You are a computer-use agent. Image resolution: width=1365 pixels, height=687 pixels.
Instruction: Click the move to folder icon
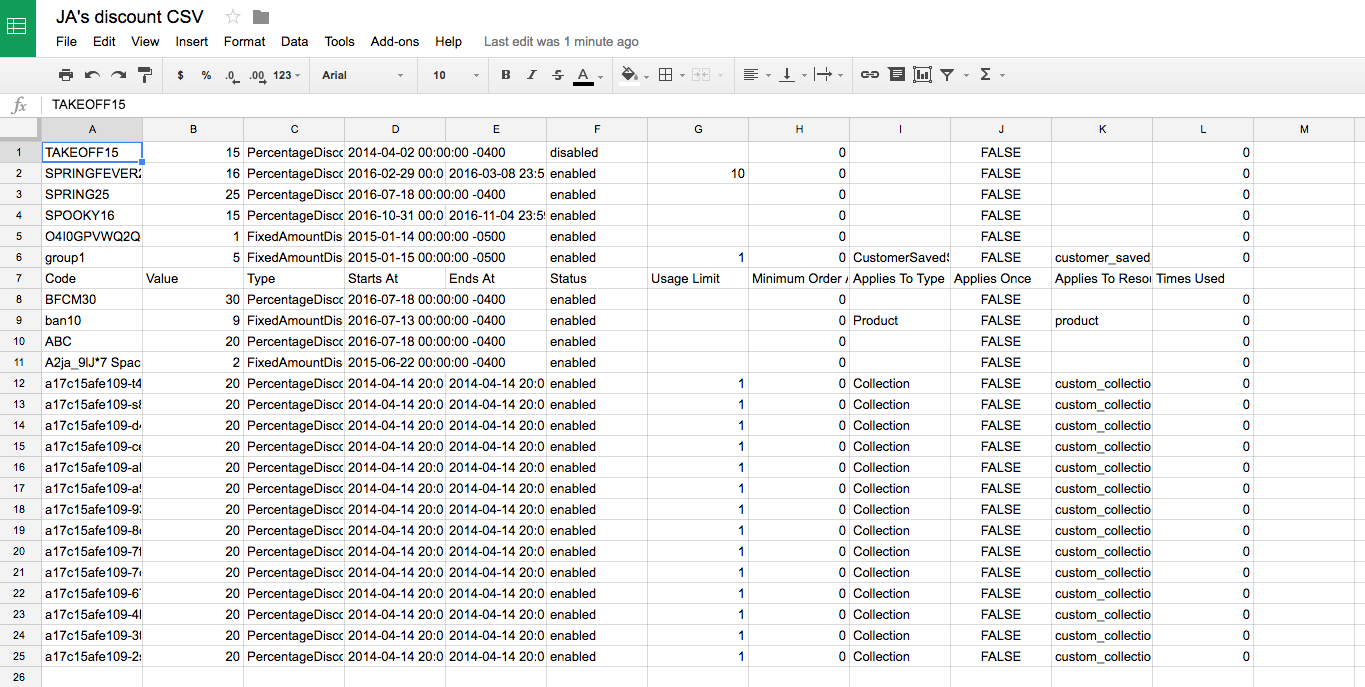coord(261,17)
